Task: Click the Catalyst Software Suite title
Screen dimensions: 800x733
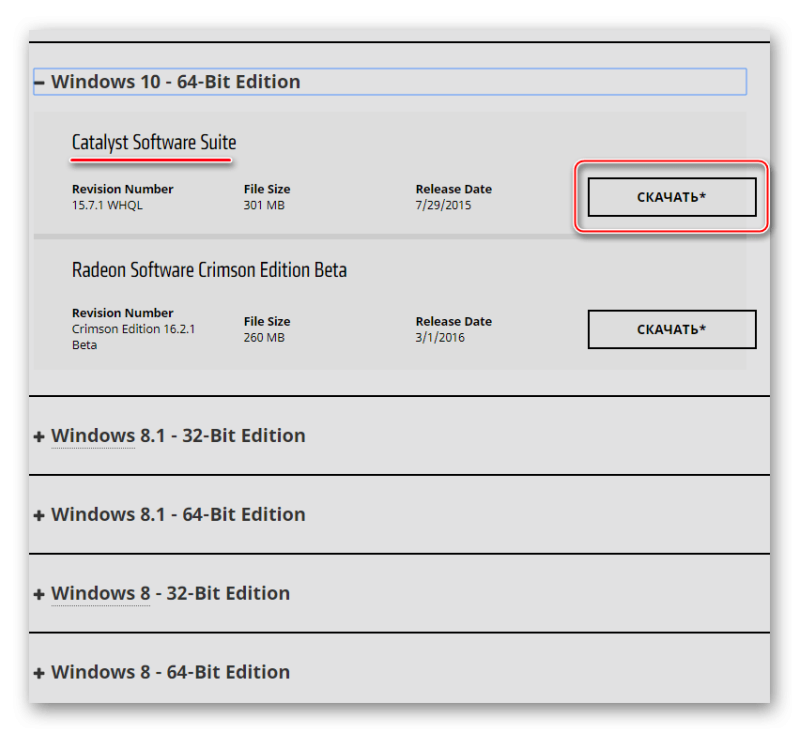Action: pyautogui.click(x=154, y=142)
